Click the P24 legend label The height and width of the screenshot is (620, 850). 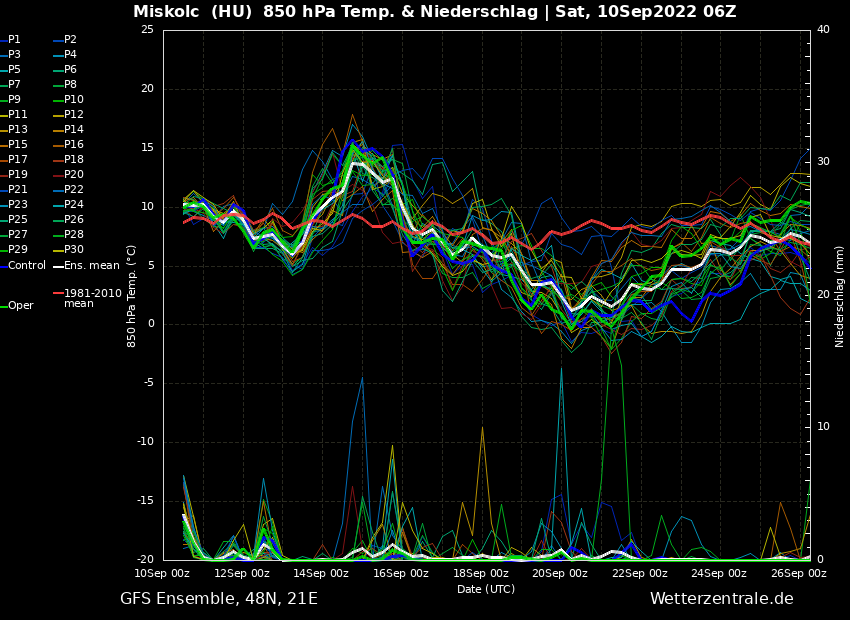[74, 205]
